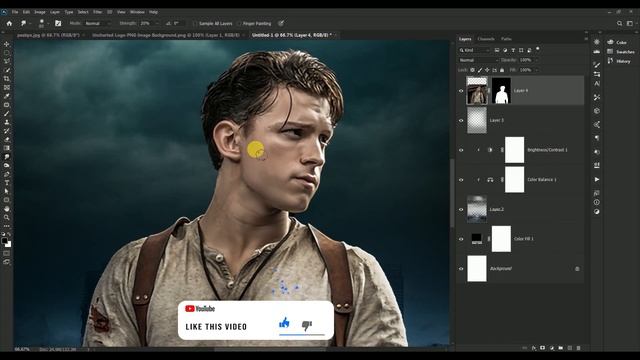Select the Eyedropper tool

tap(7, 96)
